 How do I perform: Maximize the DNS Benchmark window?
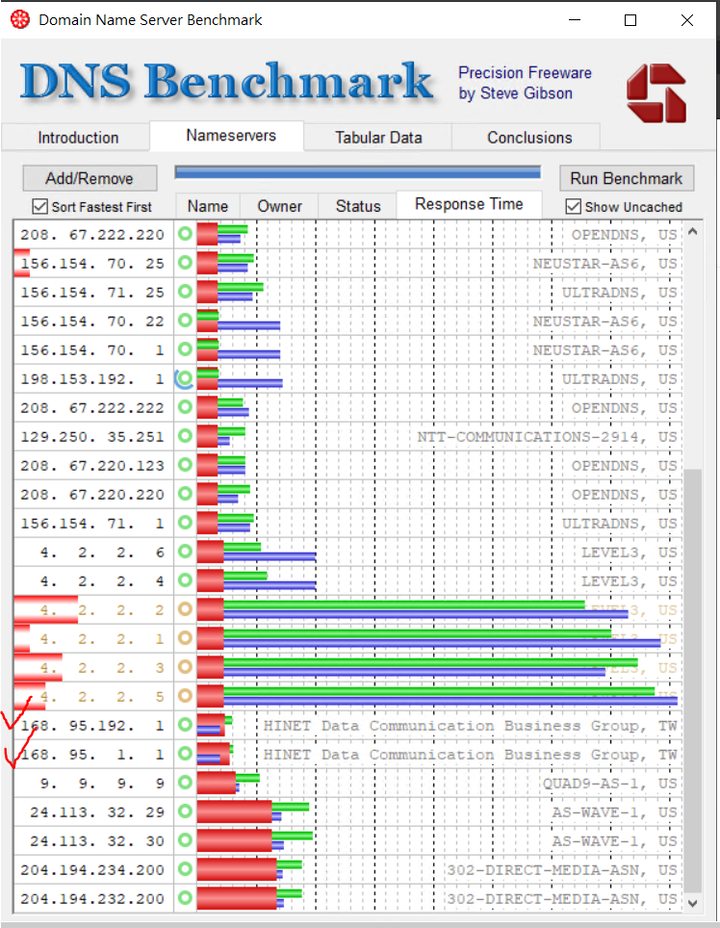tap(631, 20)
